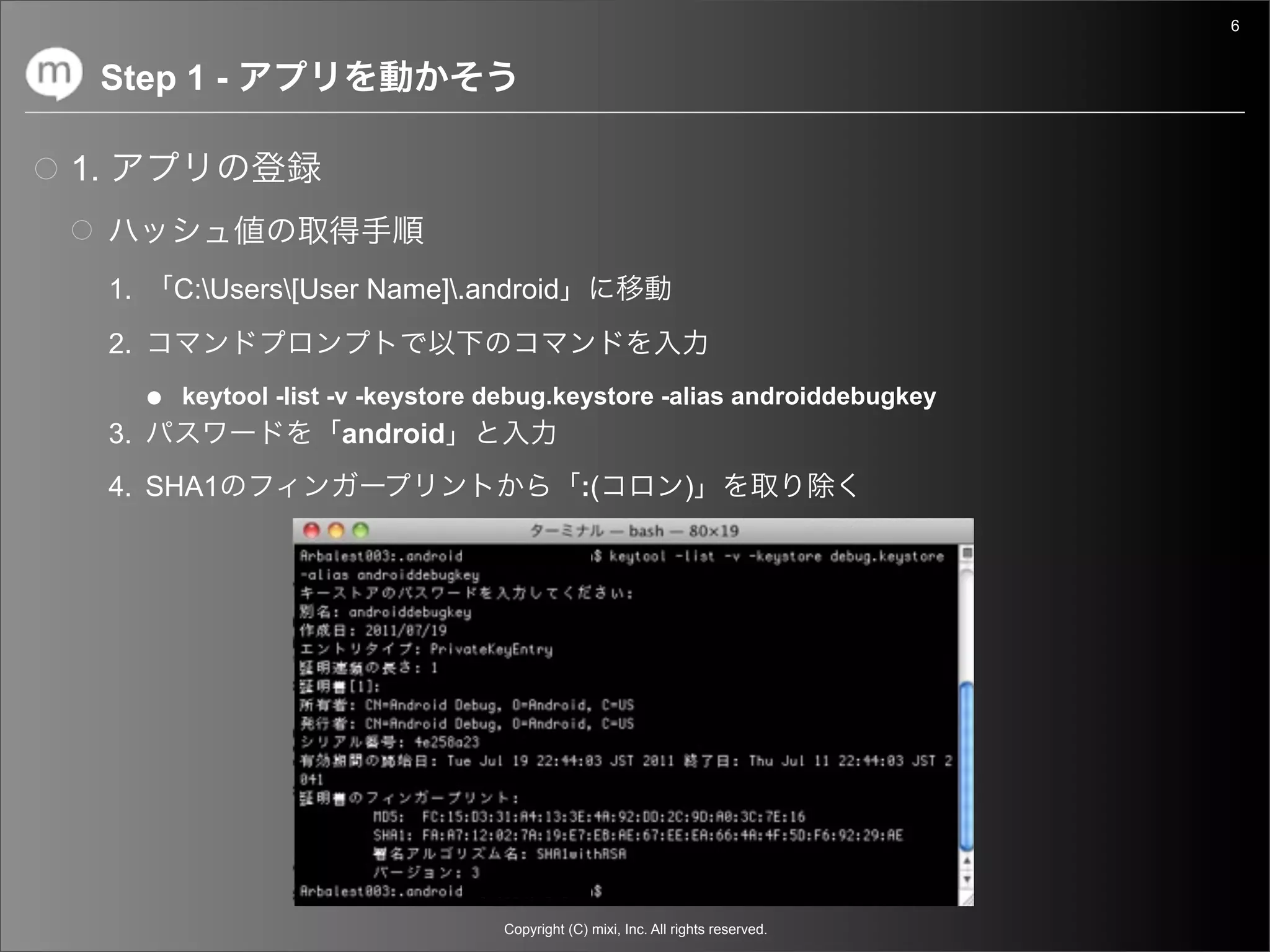1270x952 pixels.
Task: Click the terminal scroll-down arrow
Action: tap(966, 879)
